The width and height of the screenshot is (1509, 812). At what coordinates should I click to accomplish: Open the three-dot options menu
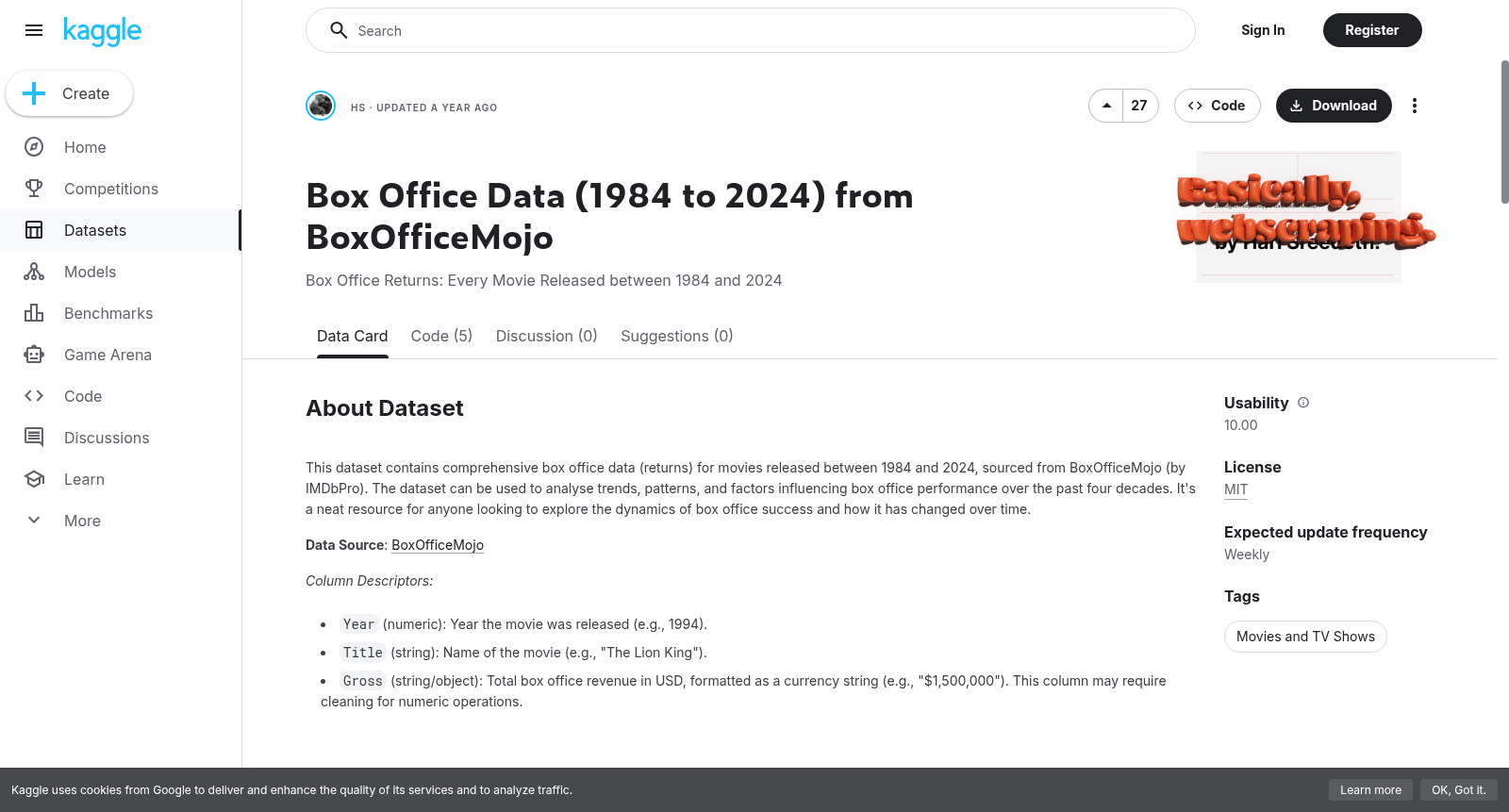click(x=1414, y=106)
